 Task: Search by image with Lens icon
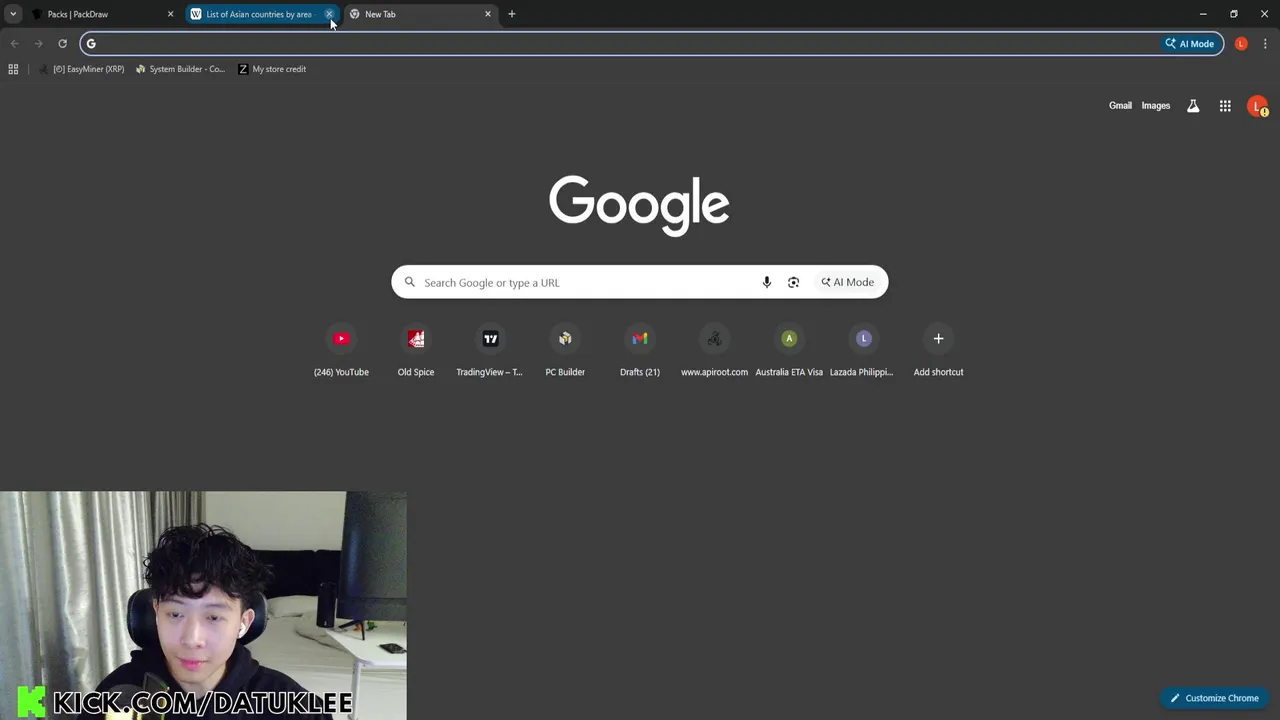pos(794,282)
